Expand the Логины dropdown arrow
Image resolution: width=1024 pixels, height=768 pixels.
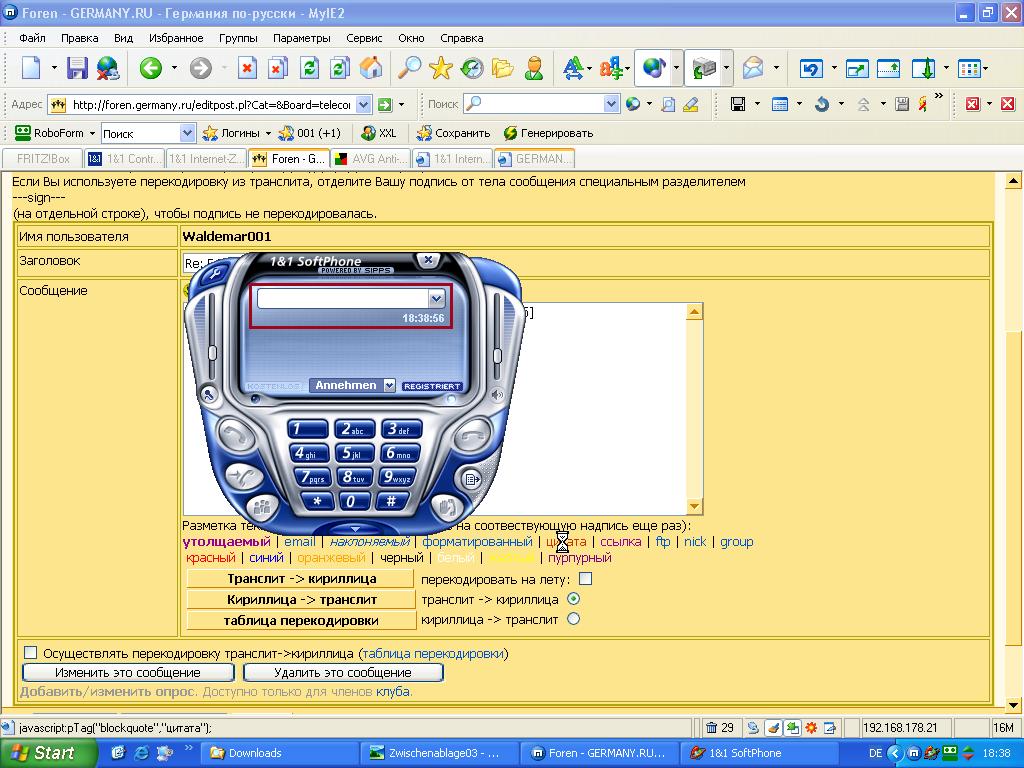[268, 133]
